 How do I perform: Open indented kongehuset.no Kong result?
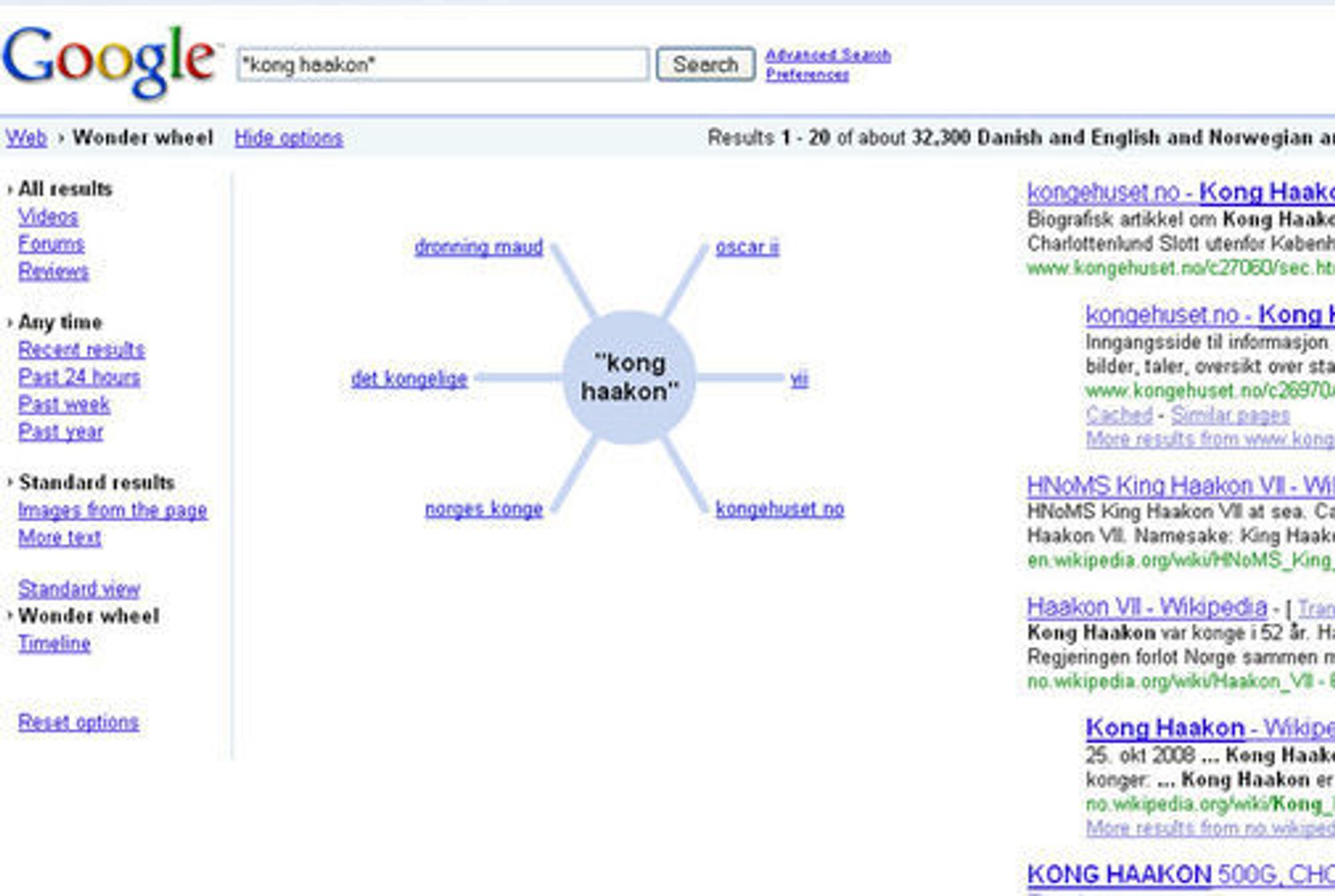pos(1210,315)
